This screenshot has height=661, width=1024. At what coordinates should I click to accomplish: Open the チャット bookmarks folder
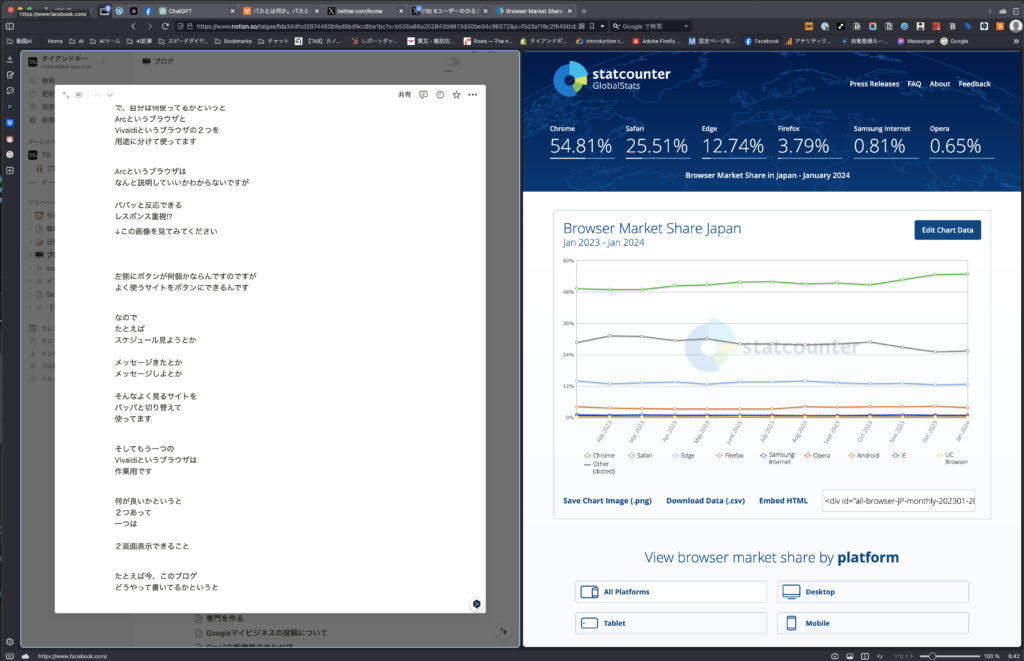[273, 41]
